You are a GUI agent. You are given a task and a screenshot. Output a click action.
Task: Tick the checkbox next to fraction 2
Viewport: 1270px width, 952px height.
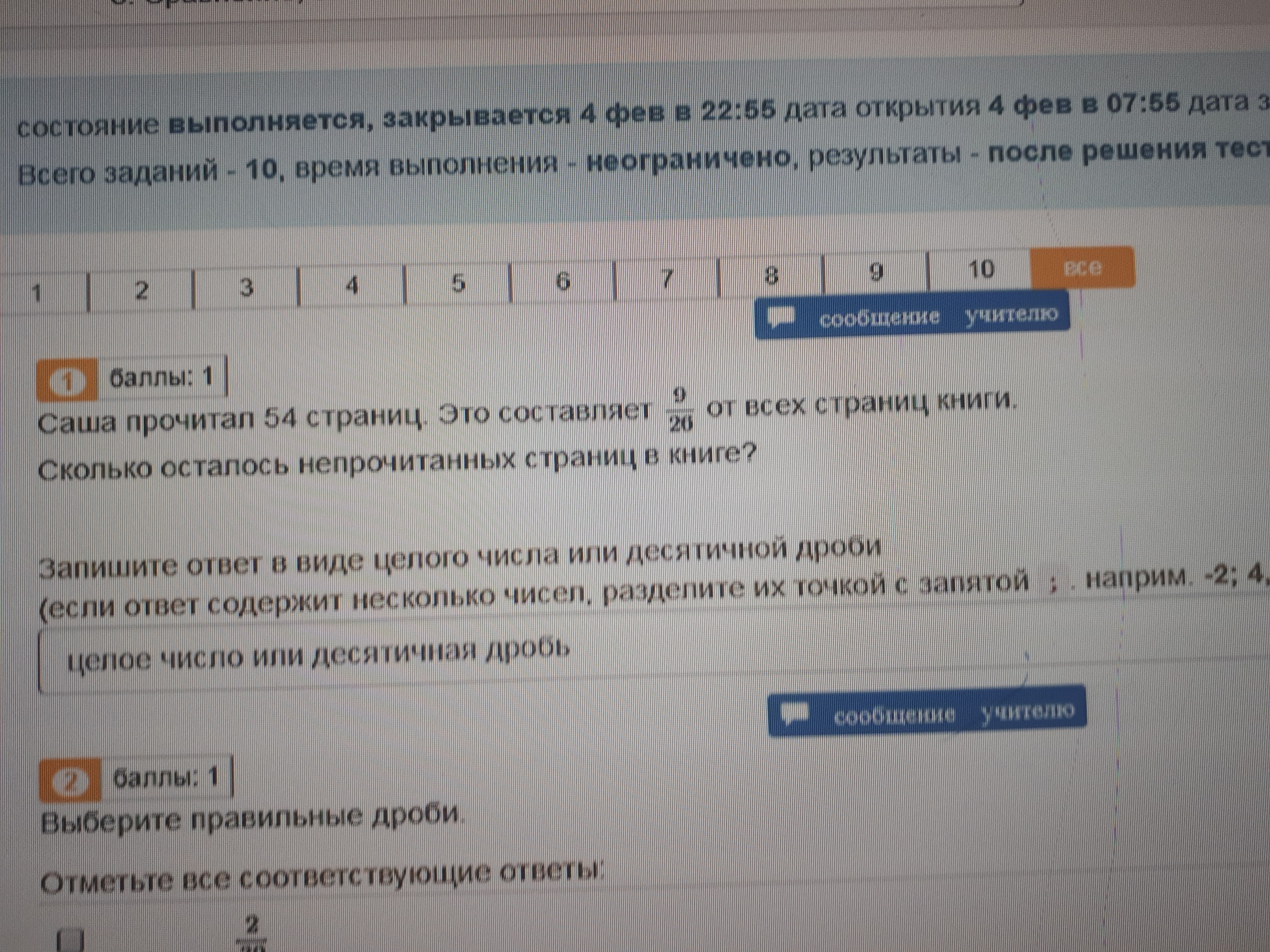click(72, 941)
